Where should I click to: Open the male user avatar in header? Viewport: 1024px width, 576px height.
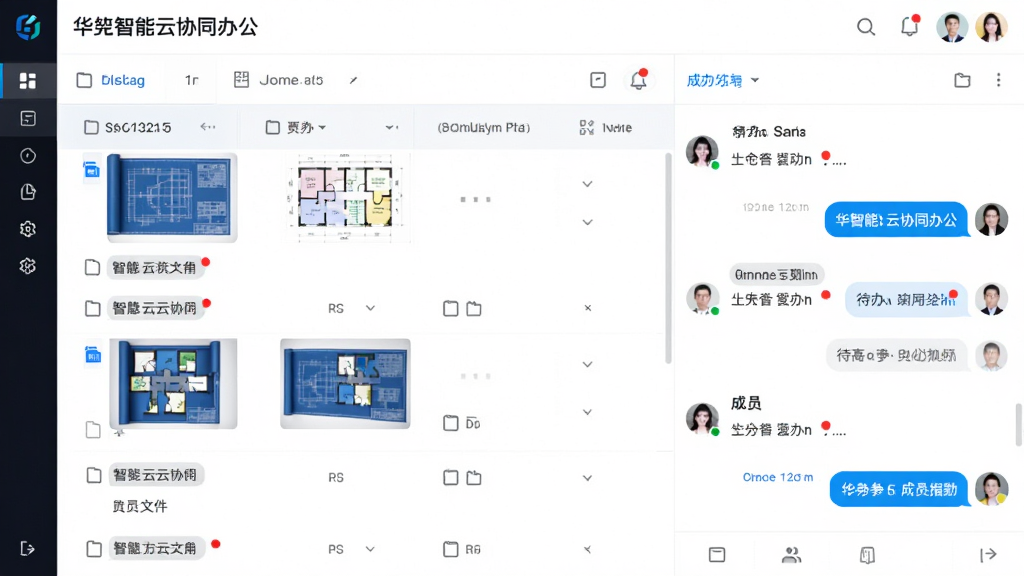tap(952, 27)
